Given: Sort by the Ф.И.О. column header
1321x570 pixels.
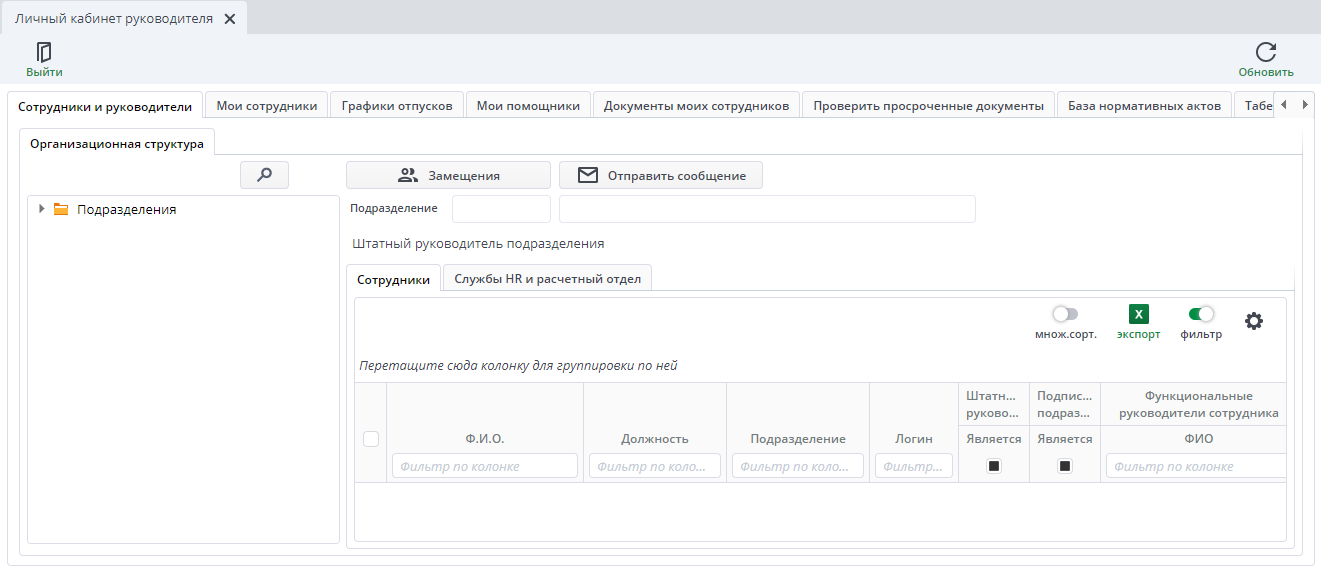Looking at the screenshot, I should [485, 438].
